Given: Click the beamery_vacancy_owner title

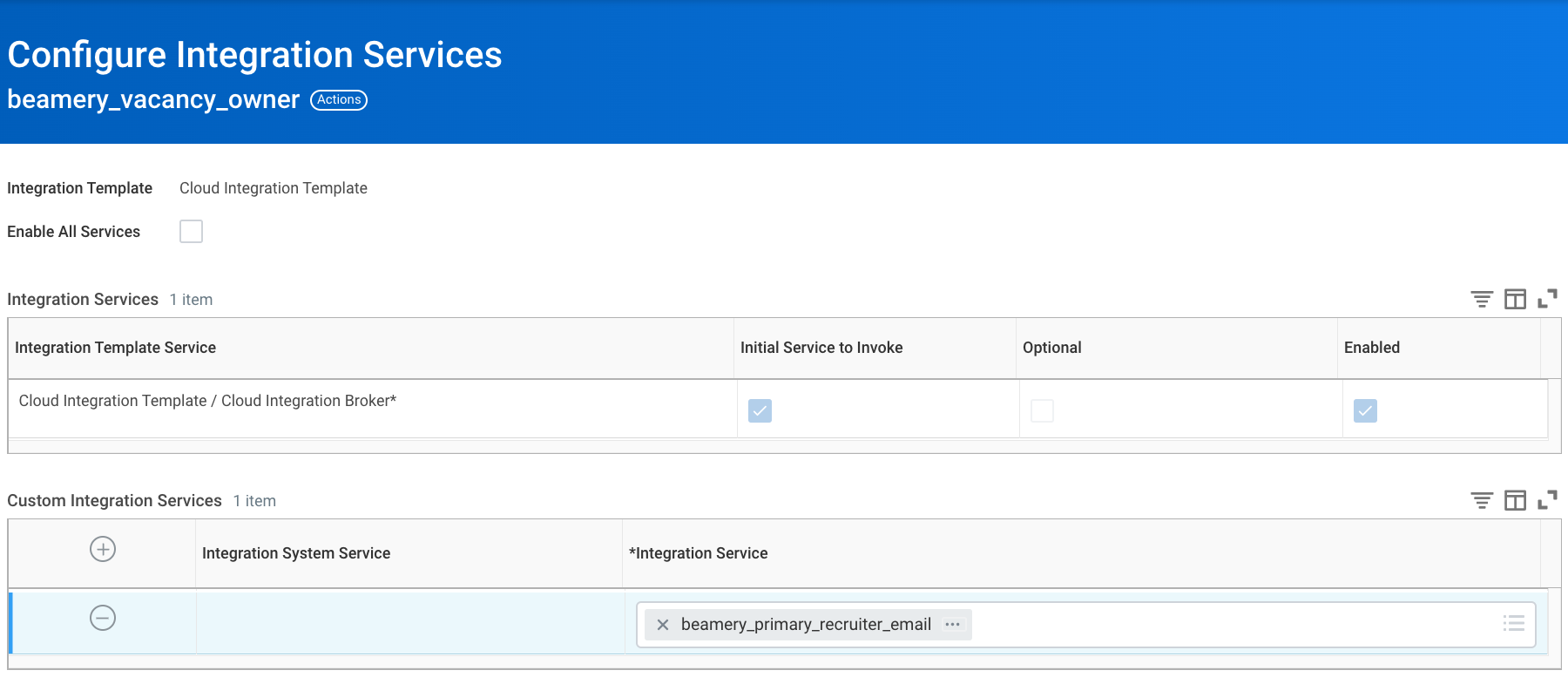Looking at the screenshot, I should (153, 99).
